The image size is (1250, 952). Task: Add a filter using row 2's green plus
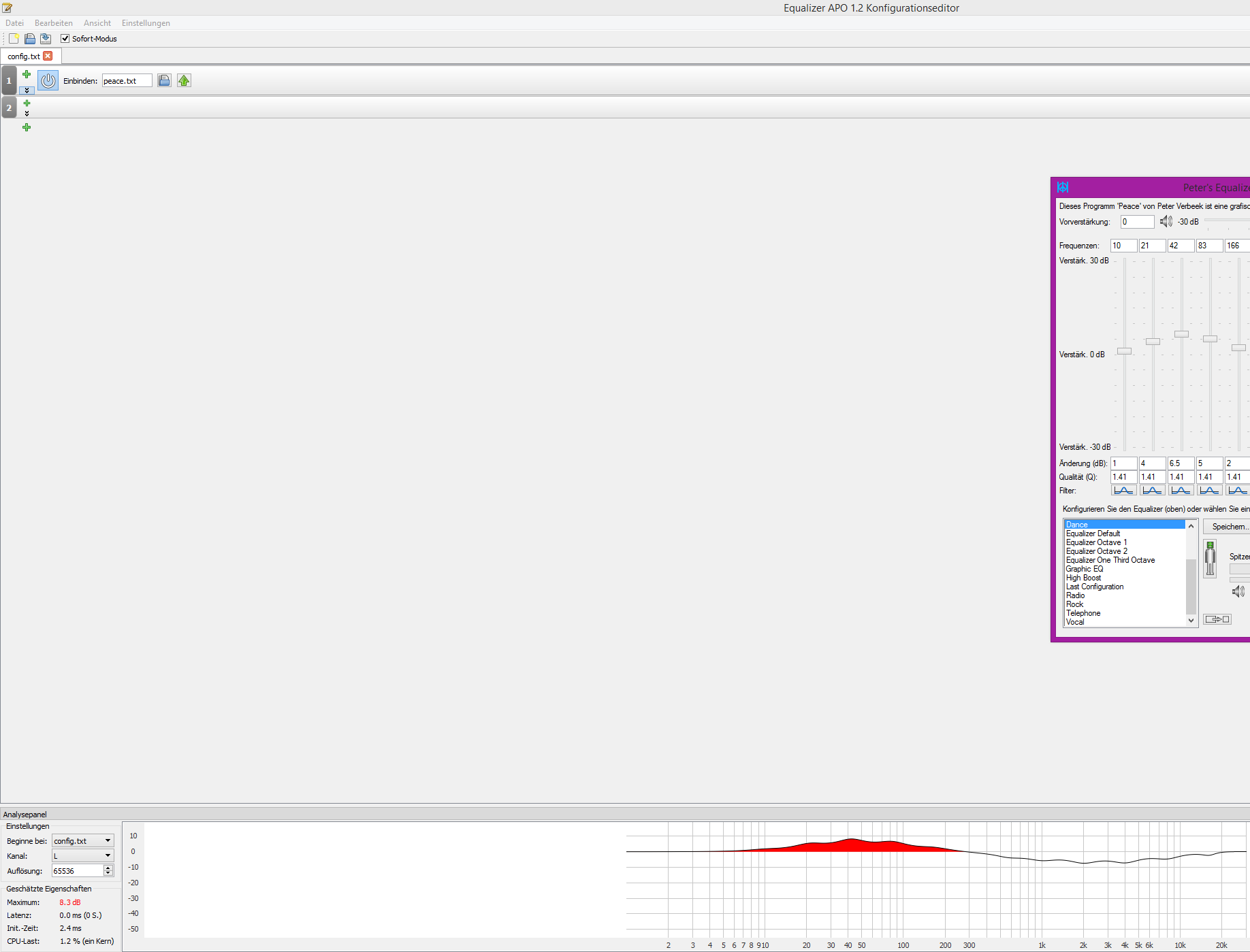[x=27, y=103]
